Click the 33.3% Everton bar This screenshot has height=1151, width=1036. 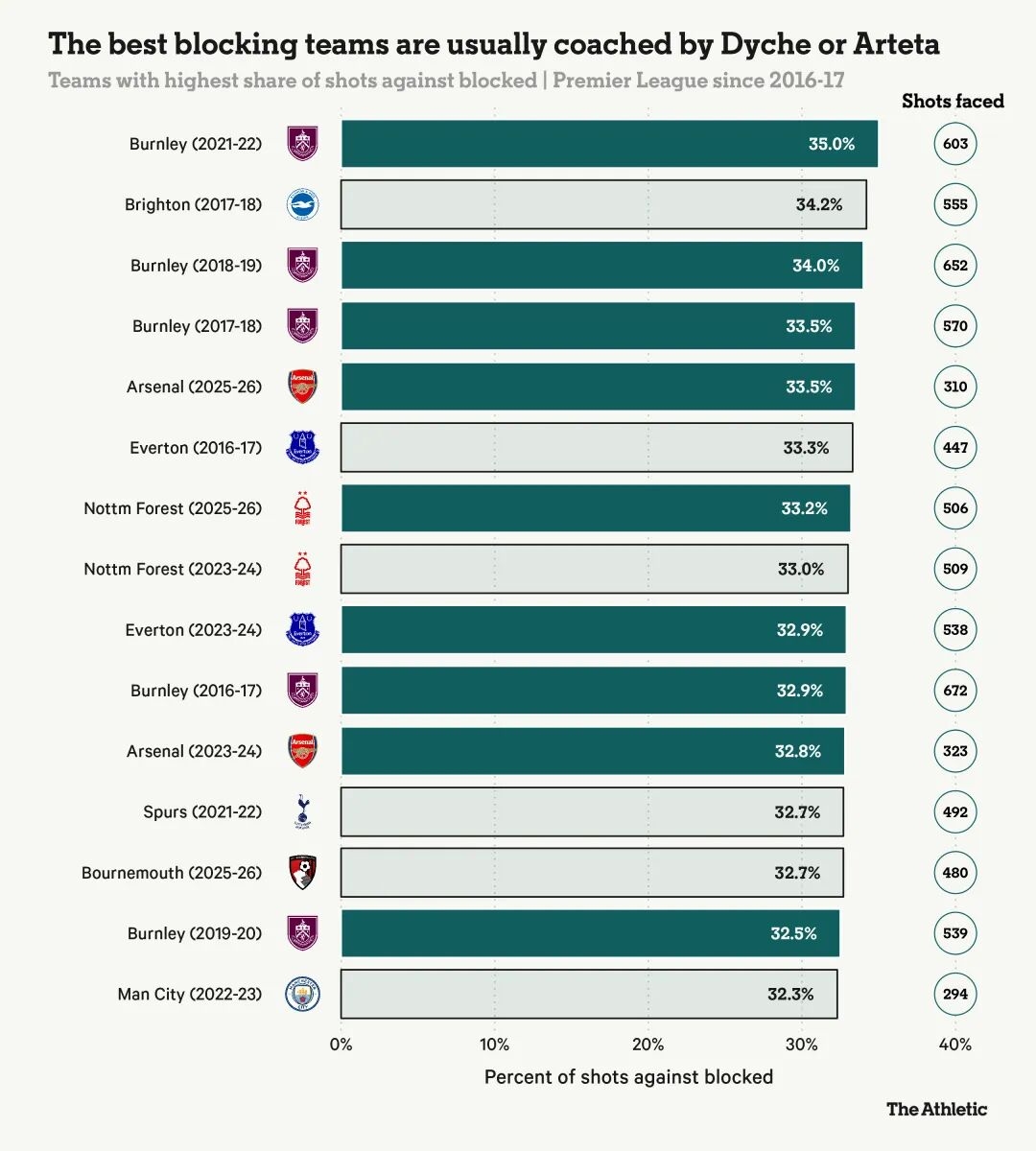pyautogui.click(x=597, y=447)
